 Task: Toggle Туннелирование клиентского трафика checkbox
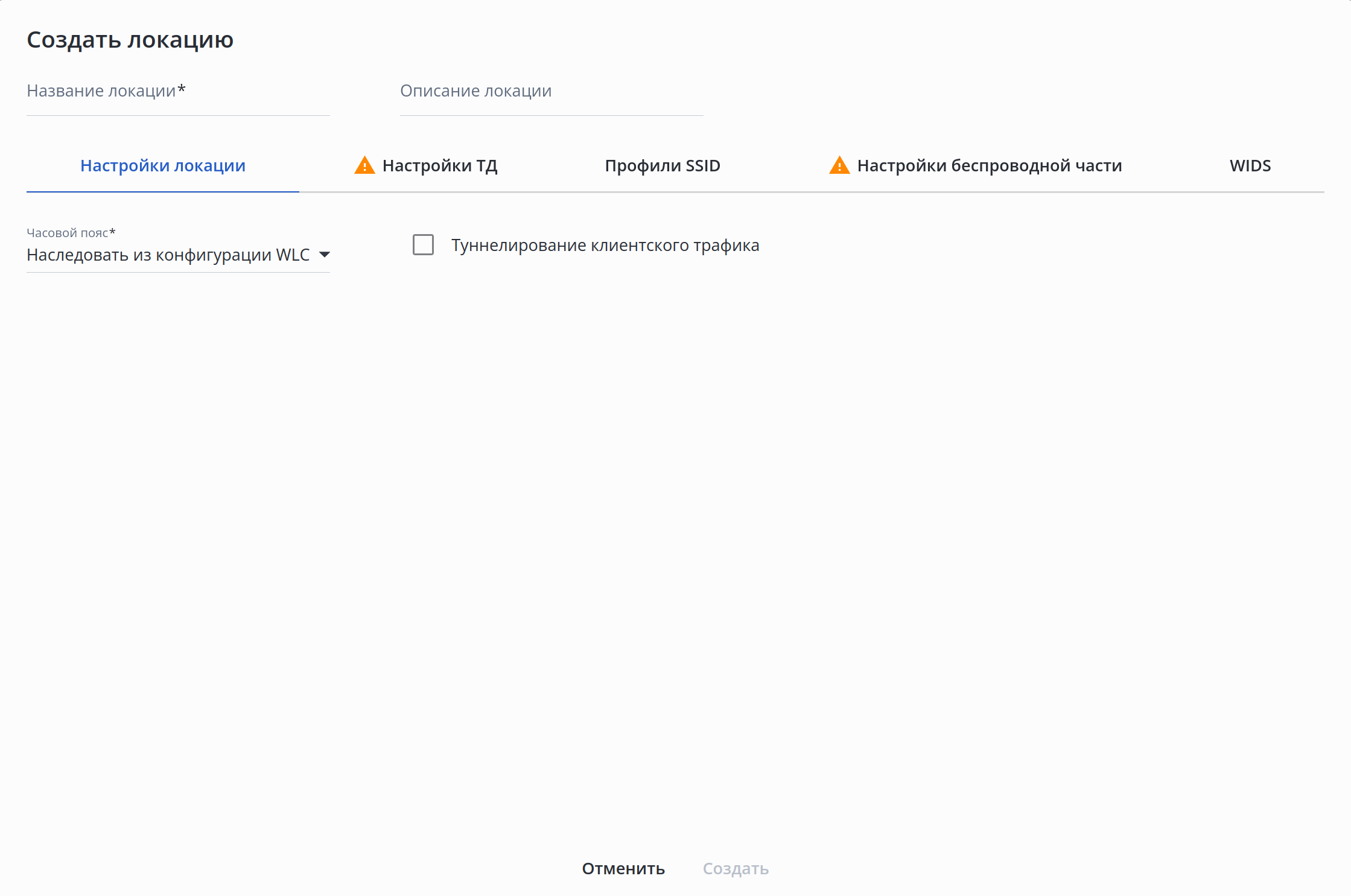423,245
